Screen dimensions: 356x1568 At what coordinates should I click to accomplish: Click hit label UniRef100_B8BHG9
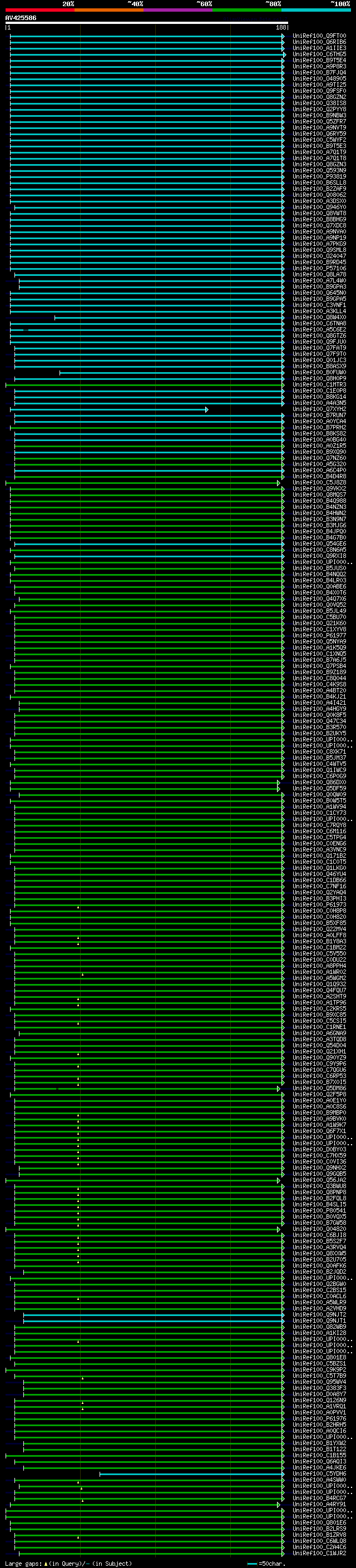(319, 219)
